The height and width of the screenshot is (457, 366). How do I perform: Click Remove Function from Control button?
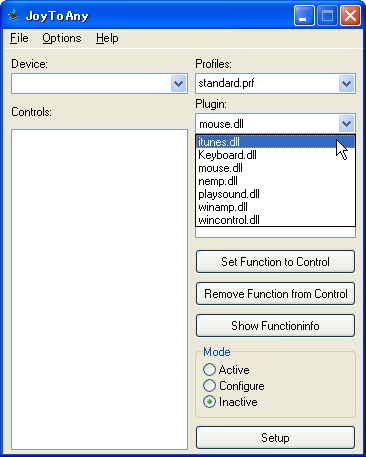(275, 294)
